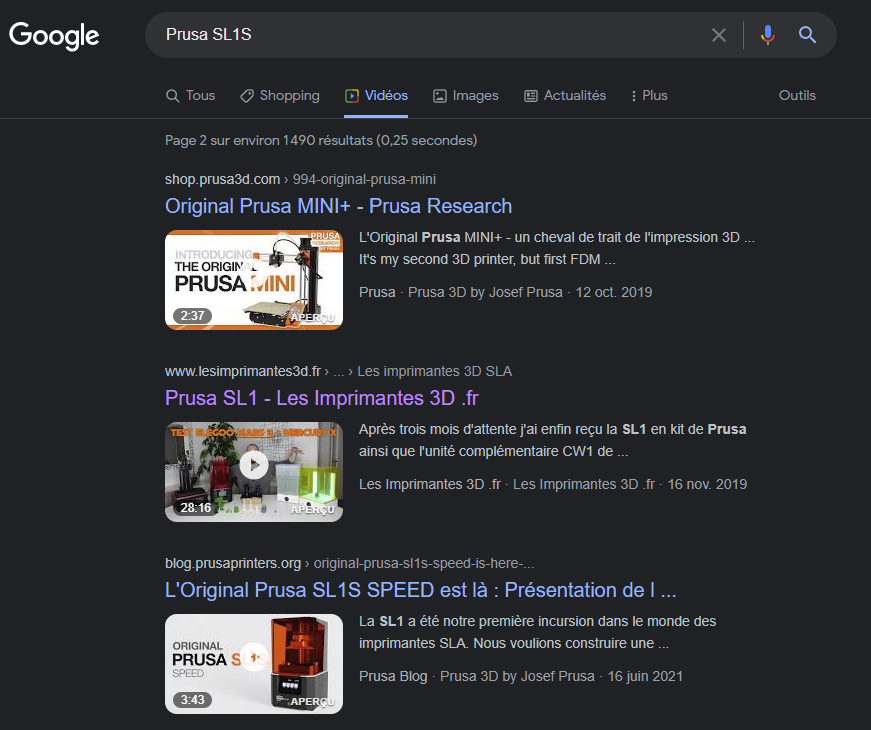Image resolution: width=871 pixels, height=730 pixels.
Task: Go to the Images tab
Action: tap(465, 96)
